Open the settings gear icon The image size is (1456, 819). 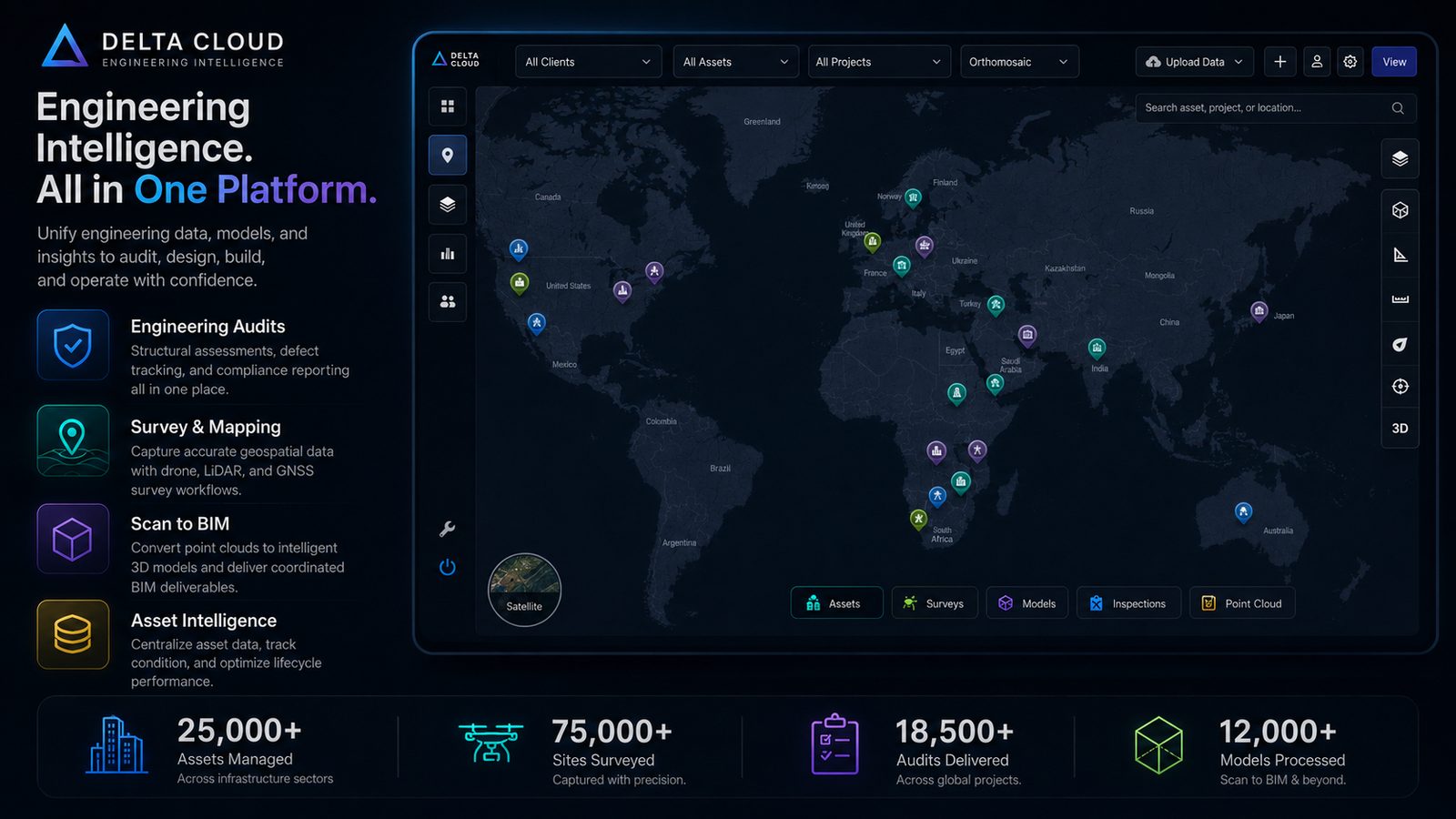(1350, 62)
